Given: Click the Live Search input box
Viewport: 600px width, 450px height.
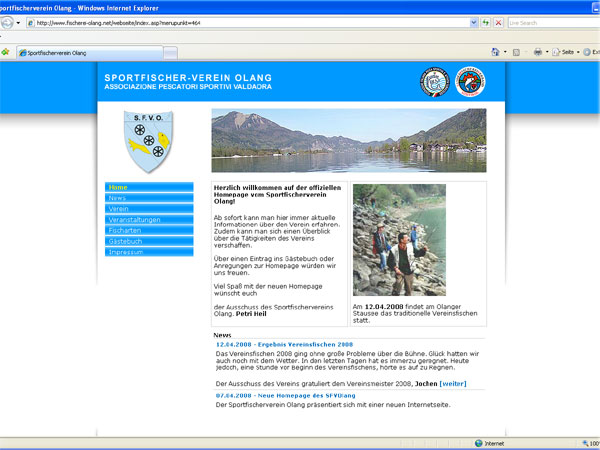Looking at the screenshot, I should point(553,23).
